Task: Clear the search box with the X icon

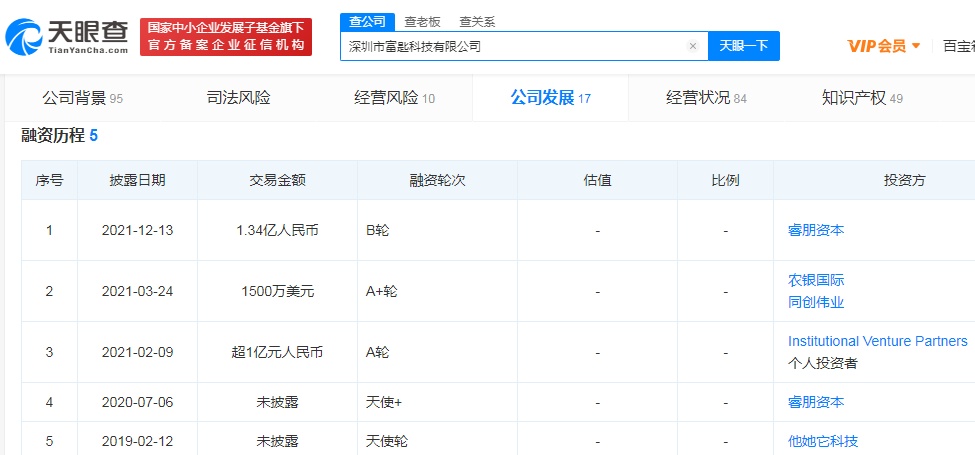Action: pyautogui.click(x=693, y=46)
